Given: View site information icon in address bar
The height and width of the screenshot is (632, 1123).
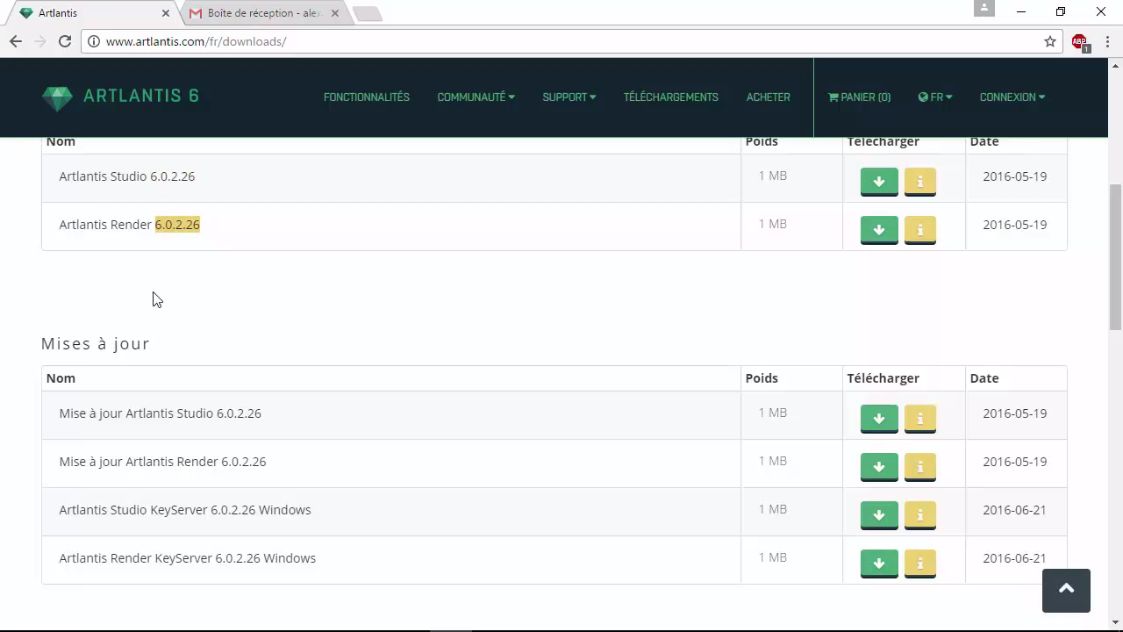Looking at the screenshot, I should tap(93, 42).
